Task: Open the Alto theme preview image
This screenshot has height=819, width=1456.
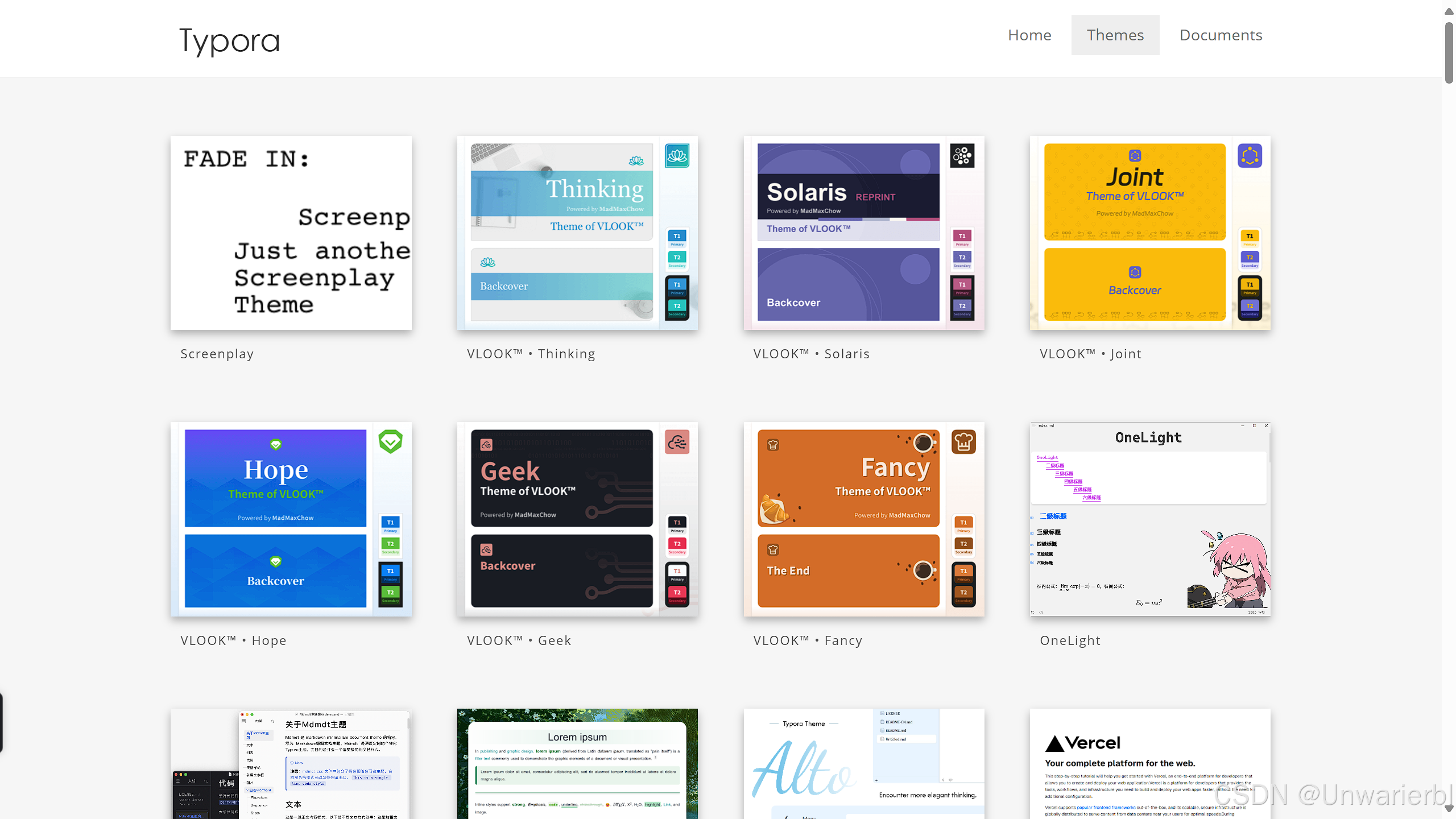Action: pyautogui.click(x=863, y=763)
